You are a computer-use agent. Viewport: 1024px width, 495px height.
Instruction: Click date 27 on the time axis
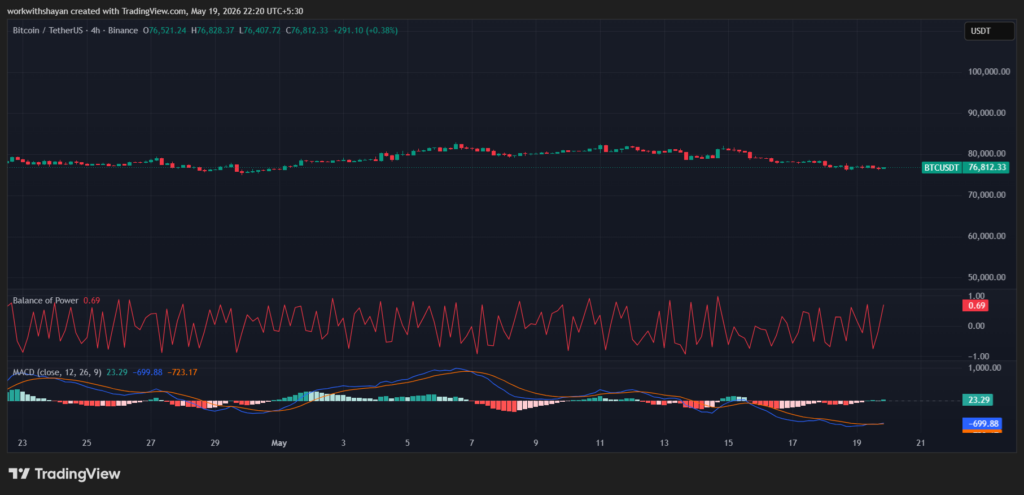150,443
